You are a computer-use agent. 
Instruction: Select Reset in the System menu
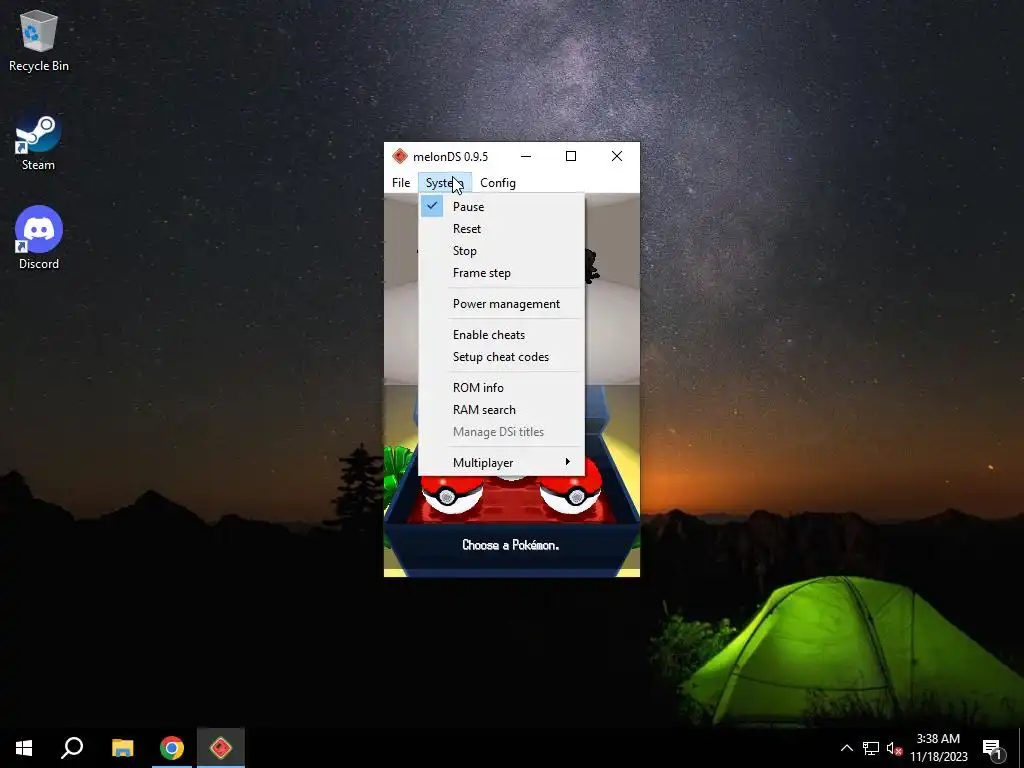[x=501, y=229]
